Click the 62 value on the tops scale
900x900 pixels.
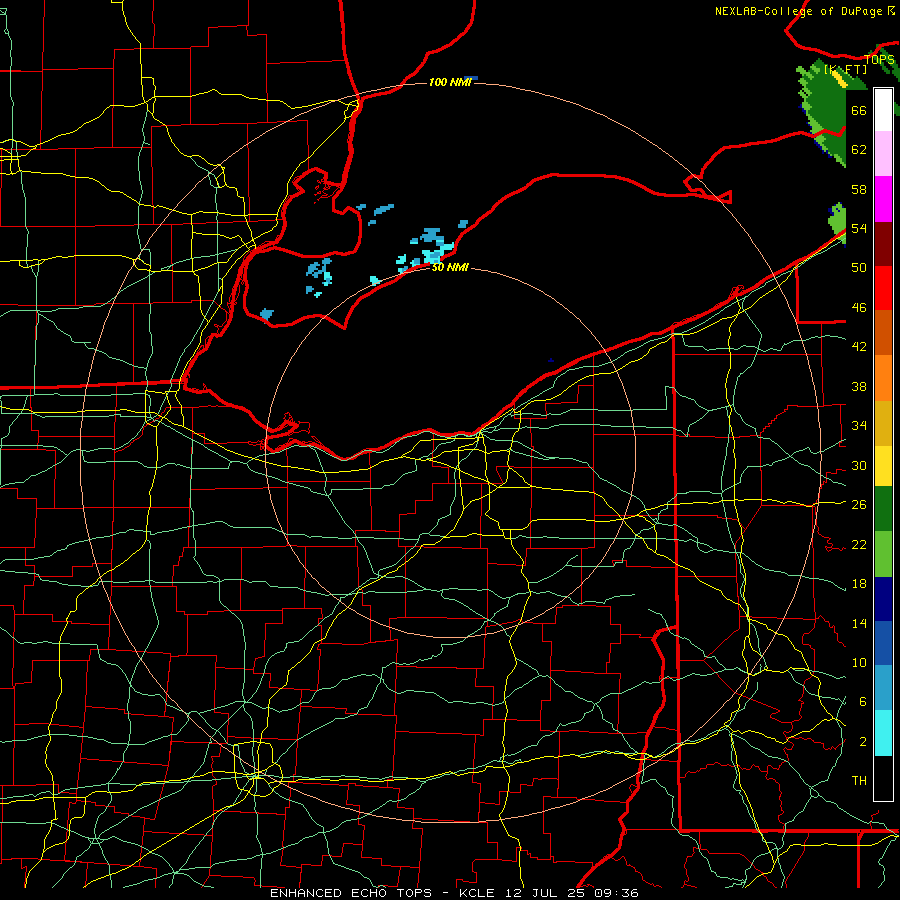click(x=859, y=150)
